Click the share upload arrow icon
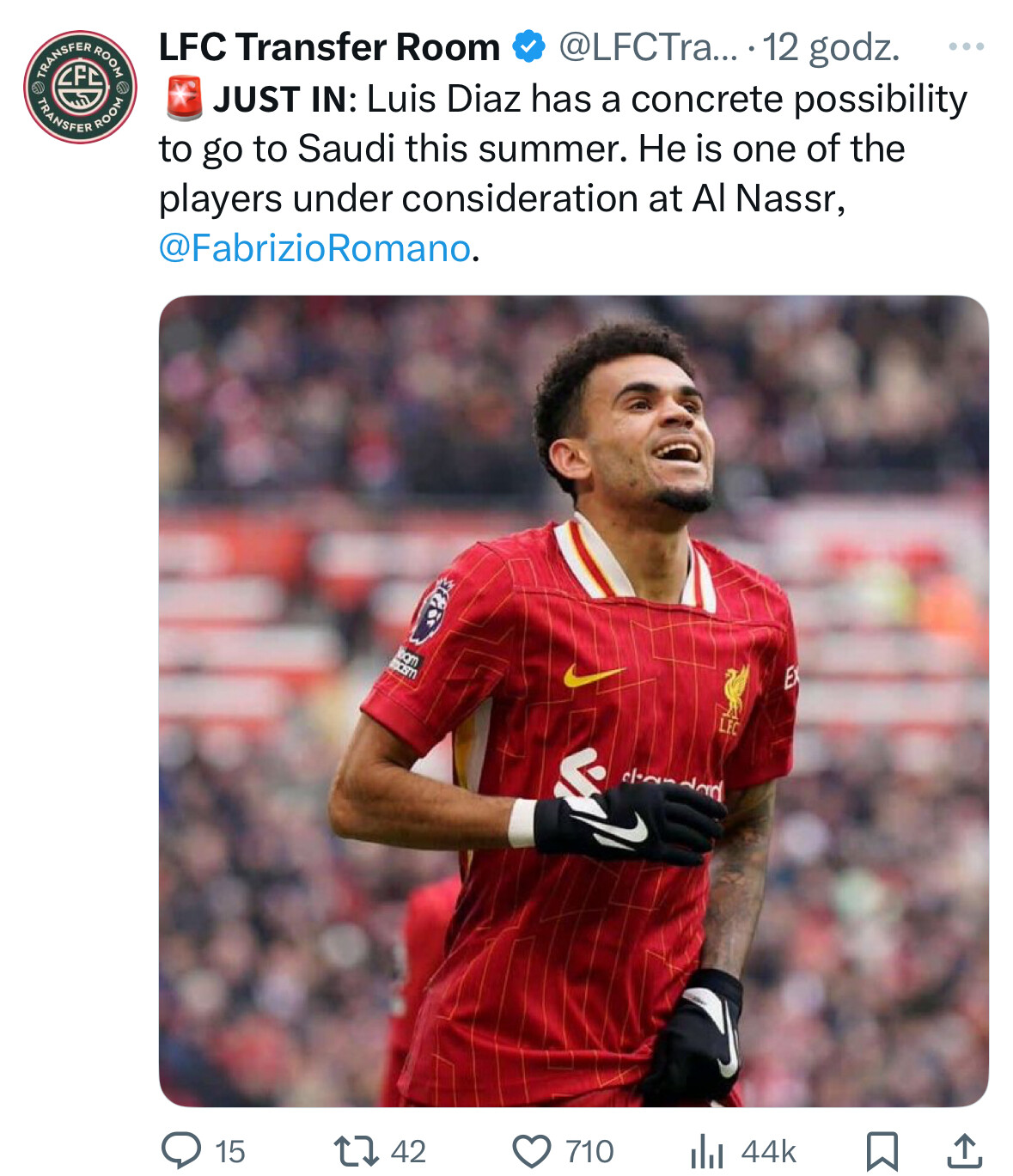The height and width of the screenshot is (1176, 1013). [x=964, y=1151]
